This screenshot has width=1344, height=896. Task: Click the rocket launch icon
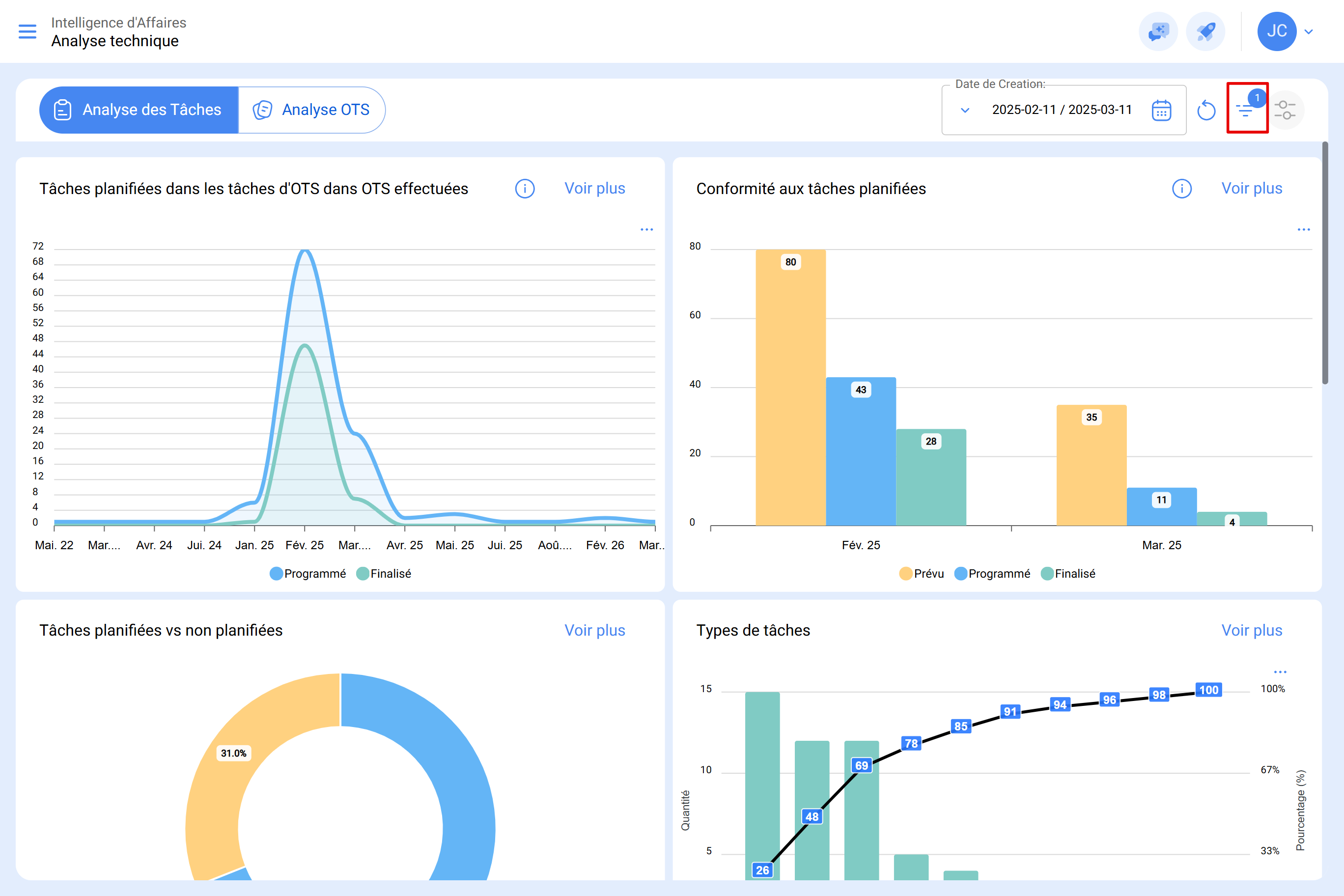(x=1205, y=31)
